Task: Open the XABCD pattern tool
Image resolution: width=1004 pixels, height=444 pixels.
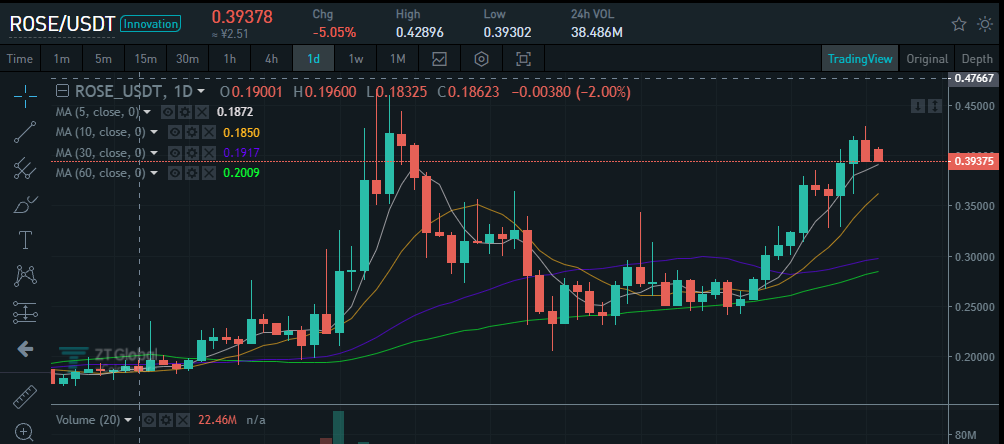Action: pos(25,276)
